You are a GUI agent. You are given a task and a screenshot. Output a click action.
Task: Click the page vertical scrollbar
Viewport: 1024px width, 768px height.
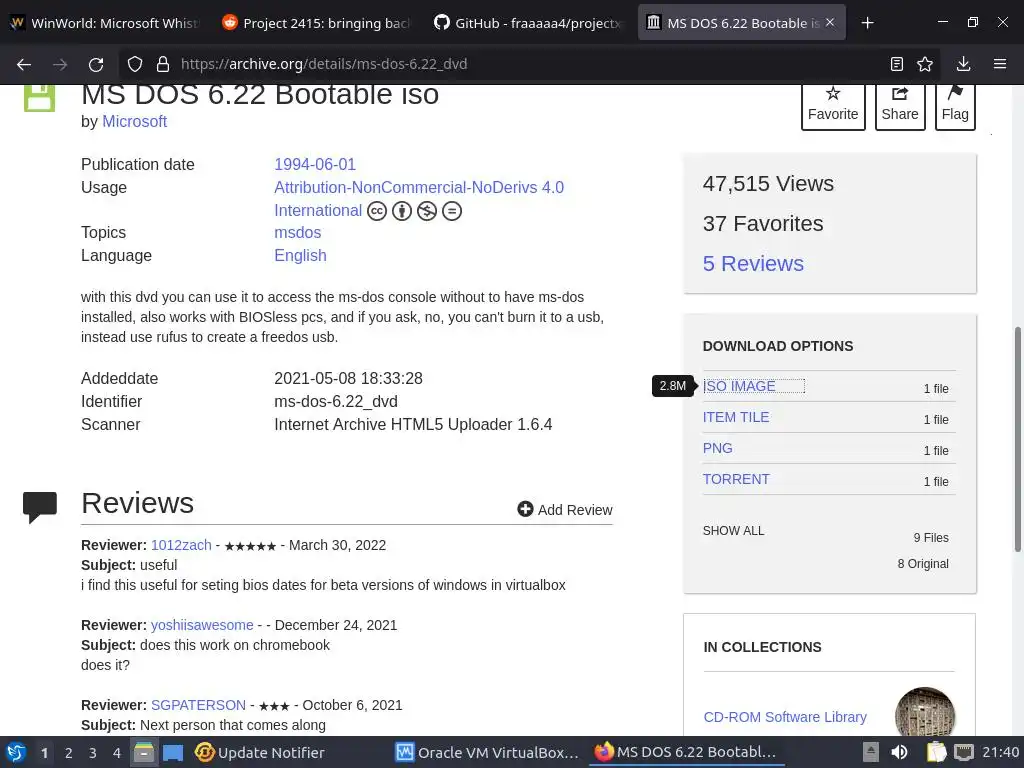1017,439
